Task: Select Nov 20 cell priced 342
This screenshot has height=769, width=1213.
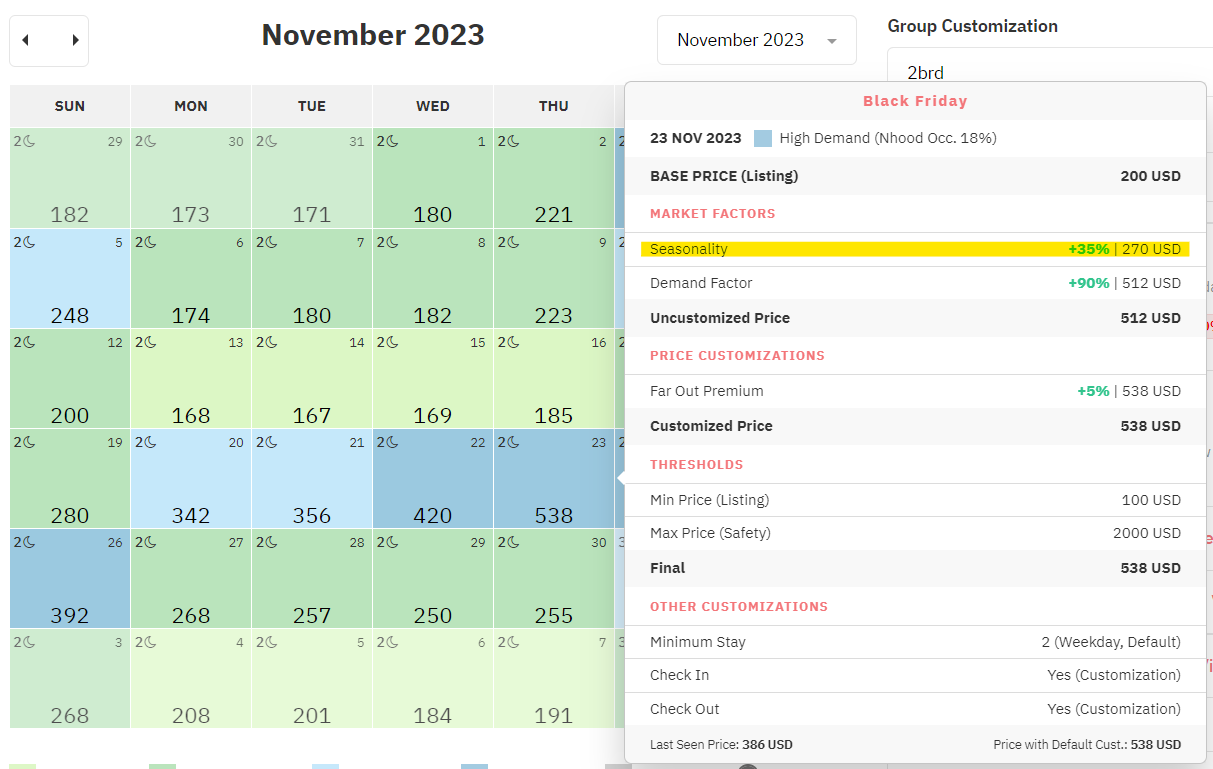Action: coord(190,480)
